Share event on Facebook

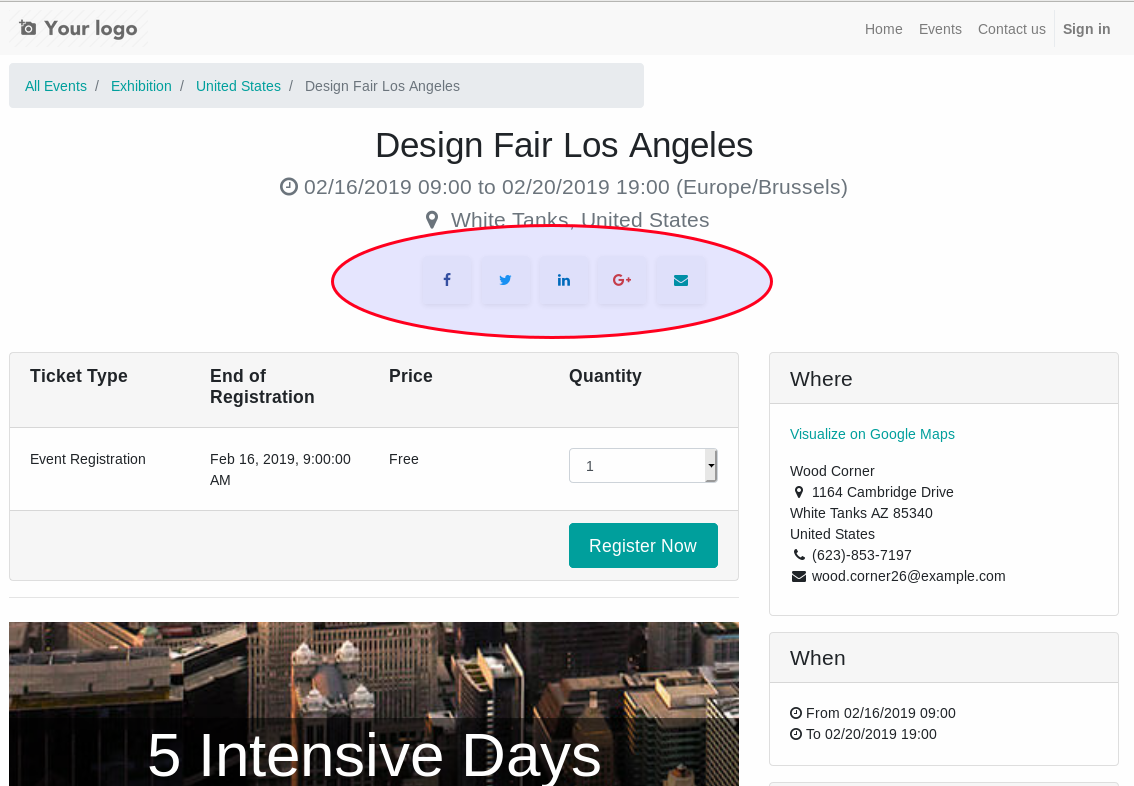click(447, 280)
